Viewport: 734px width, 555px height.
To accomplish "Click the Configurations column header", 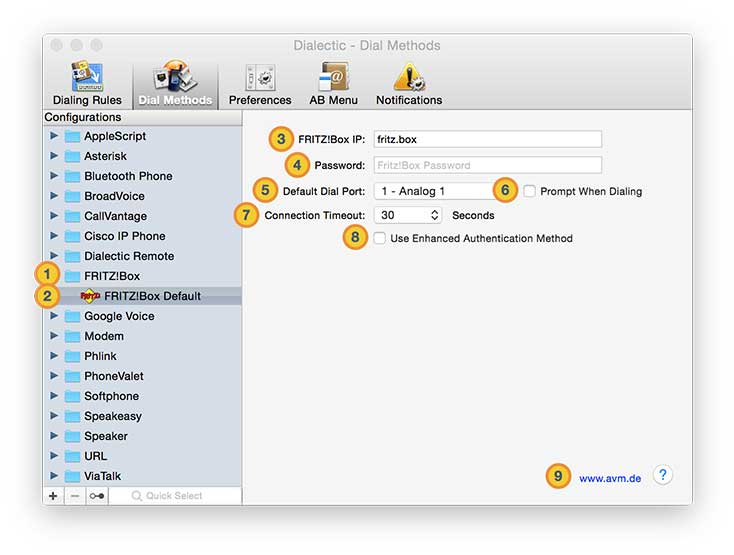I will coord(142,117).
